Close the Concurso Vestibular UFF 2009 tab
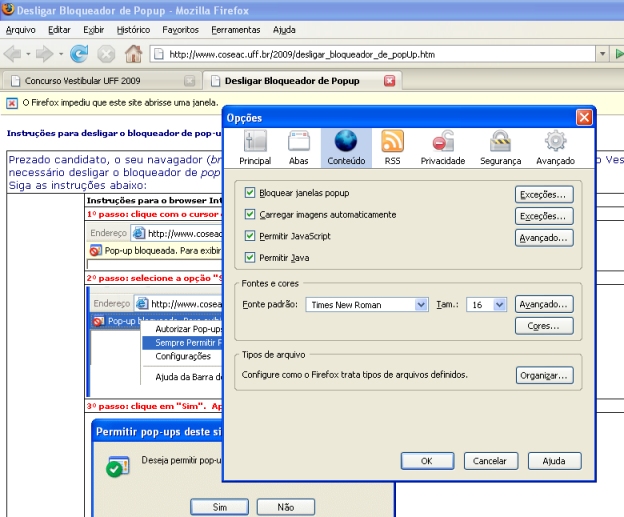624x517 pixels. coord(189,81)
